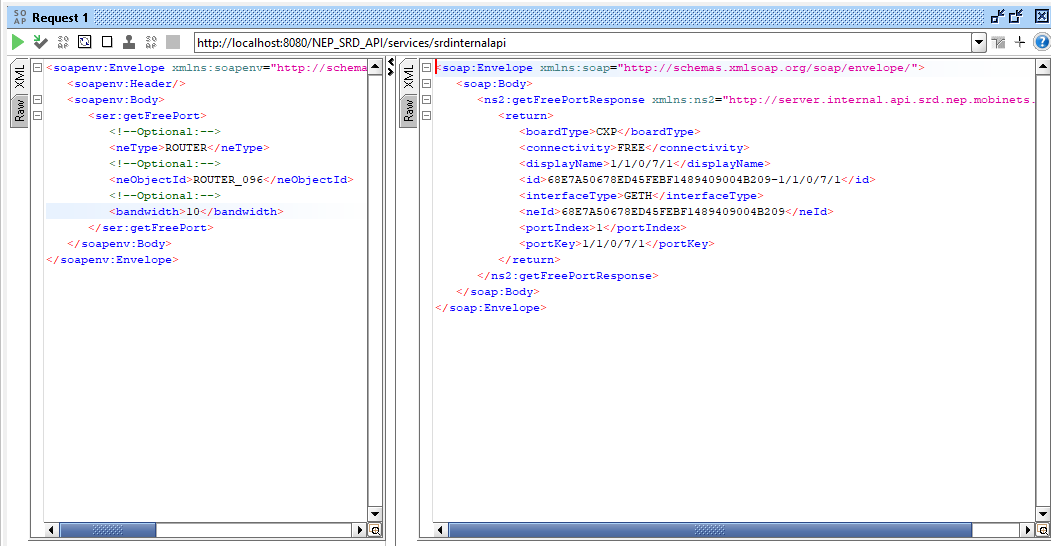Collapse the return node in response
1051x546 pixels.
point(426,116)
